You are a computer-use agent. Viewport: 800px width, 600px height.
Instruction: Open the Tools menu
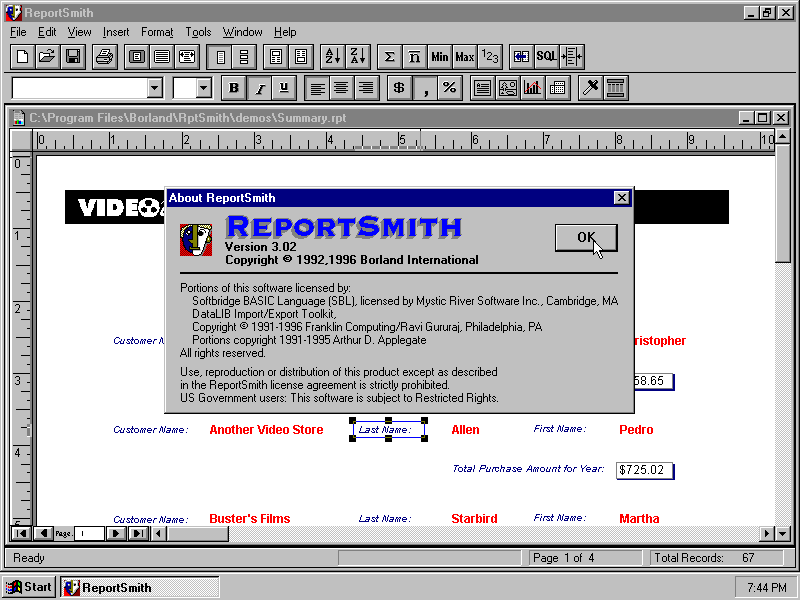198,32
